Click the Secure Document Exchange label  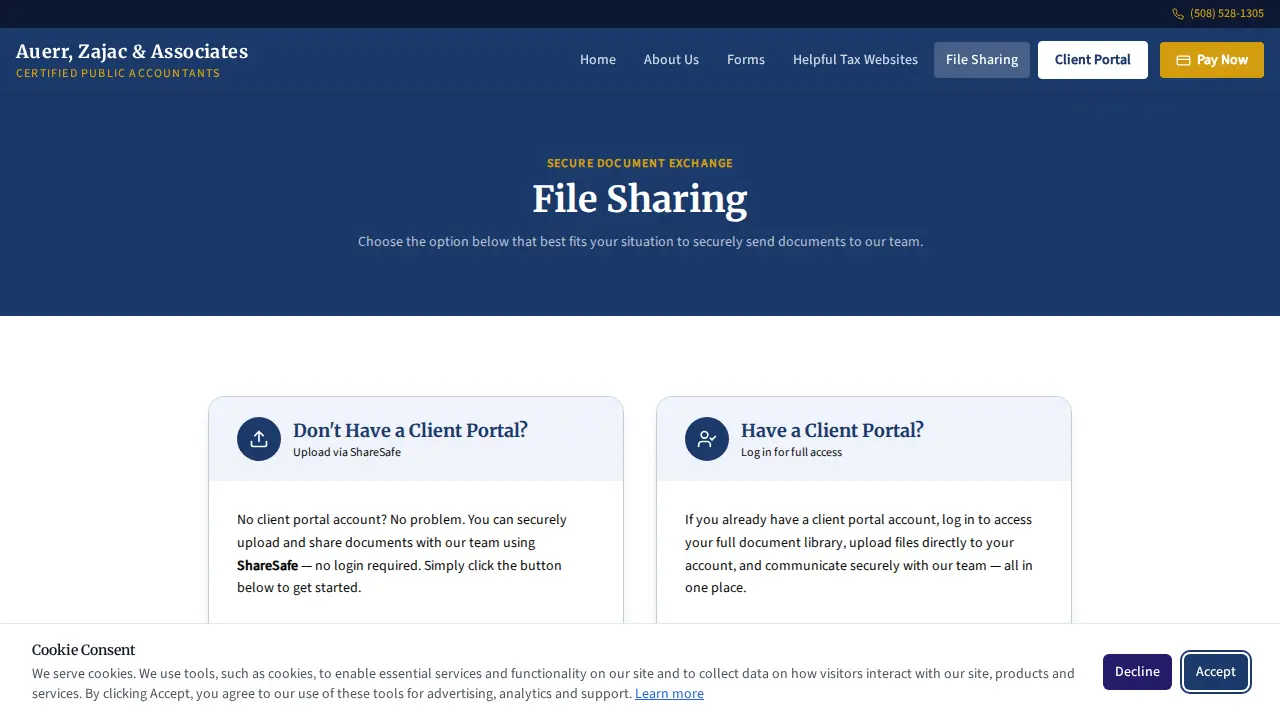point(640,163)
